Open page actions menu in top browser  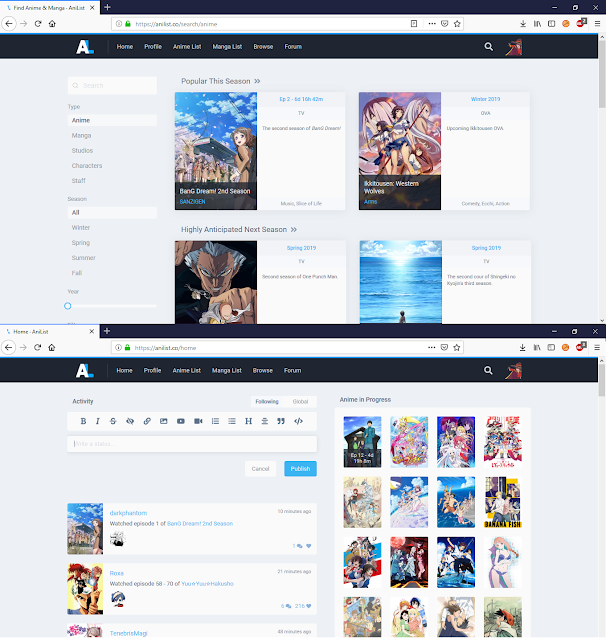[x=432, y=24]
